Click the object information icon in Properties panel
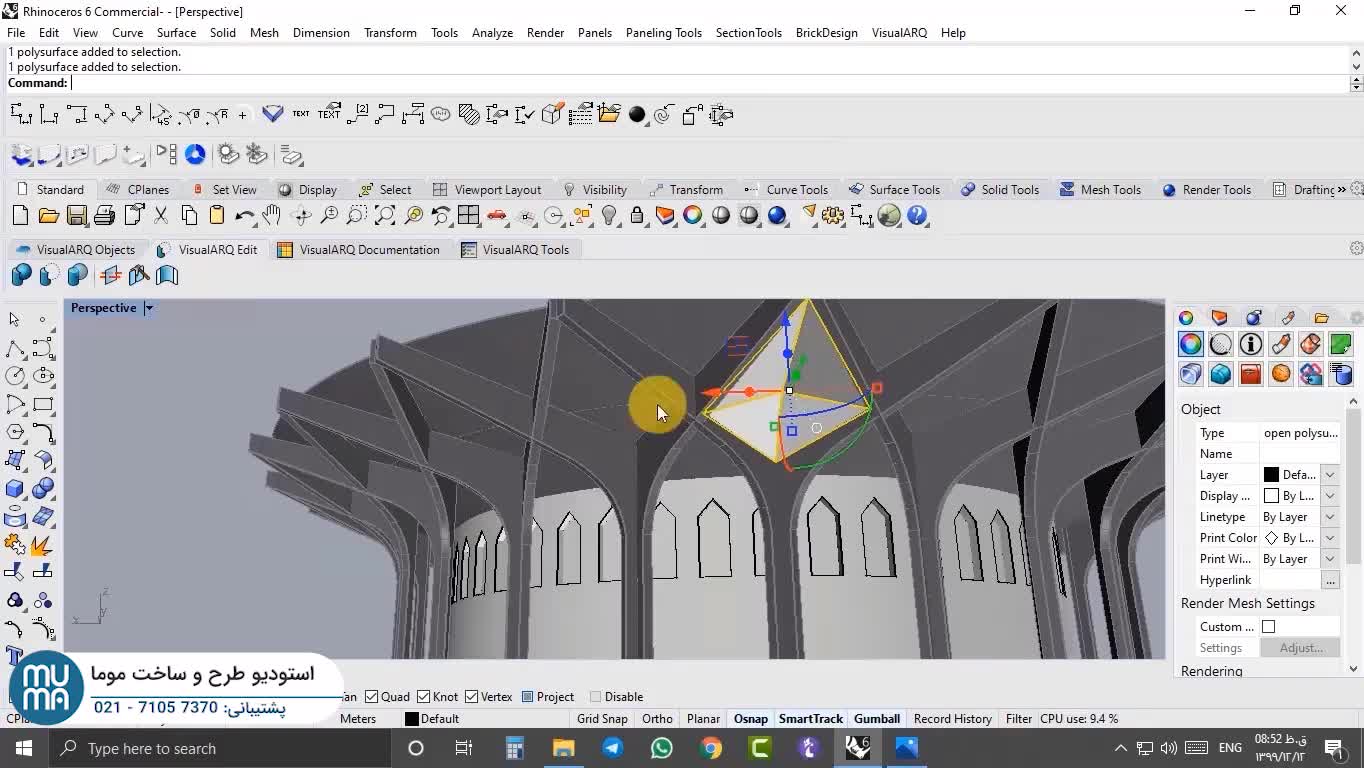The image size is (1364, 768). [1250, 345]
